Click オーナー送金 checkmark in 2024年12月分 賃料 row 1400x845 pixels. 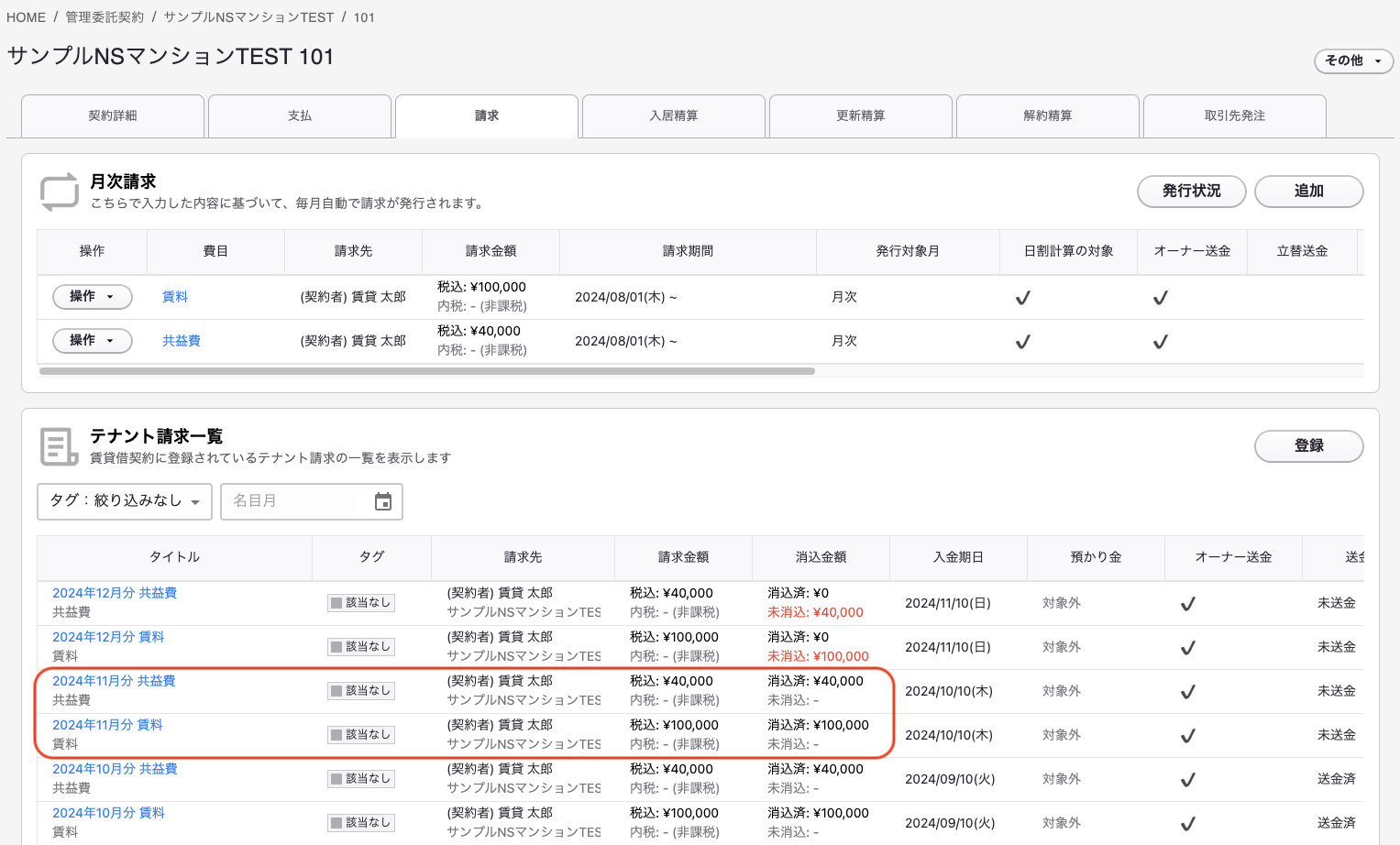point(1187,648)
